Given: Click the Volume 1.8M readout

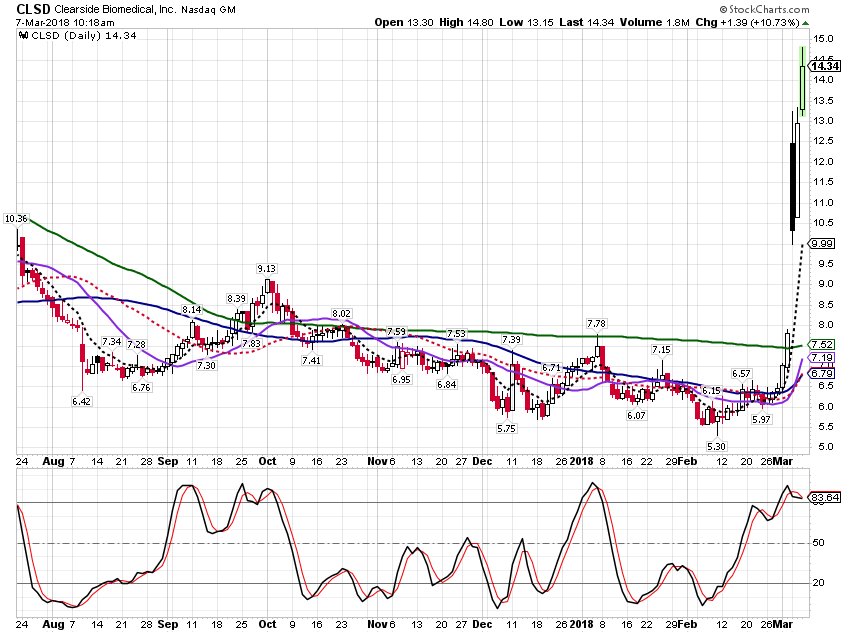Looking at the screenshot, I should pos(655,23).
